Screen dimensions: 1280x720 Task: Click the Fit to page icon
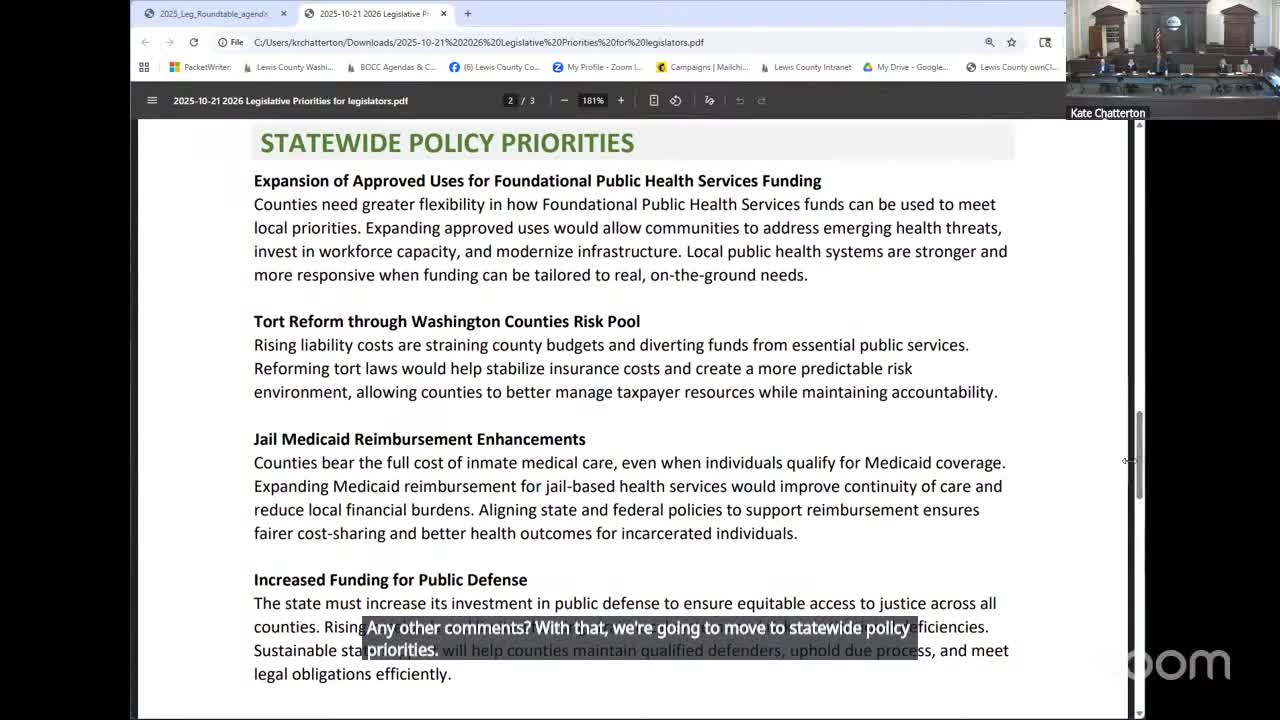click(653, 100)
